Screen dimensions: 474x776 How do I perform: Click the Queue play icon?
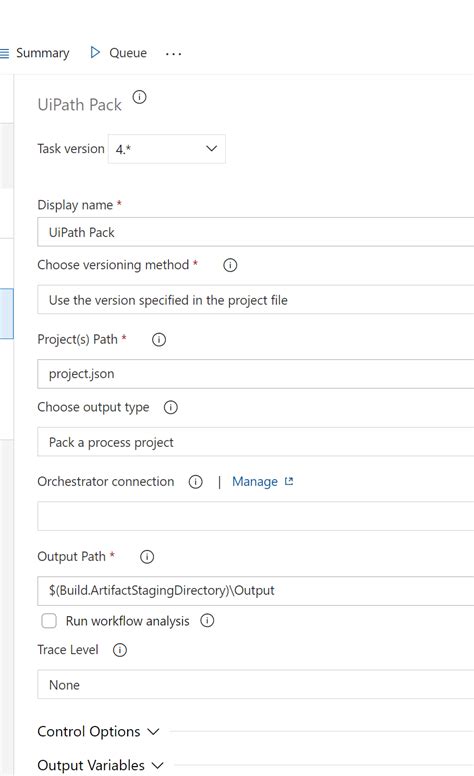point(95,52)
